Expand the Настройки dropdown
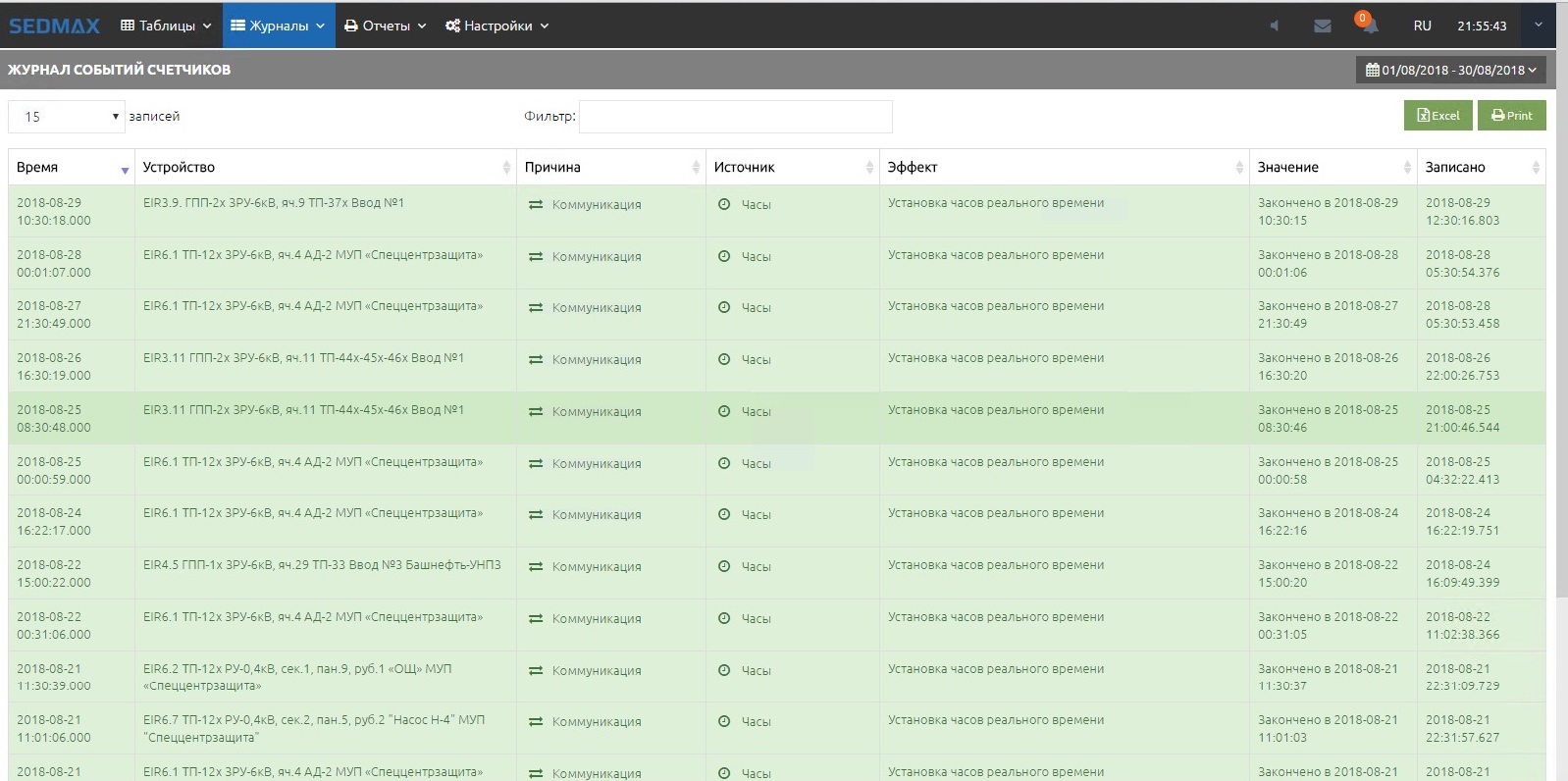Image resolution: width=1568 pixels, height=781 pixels. point(497,26)
